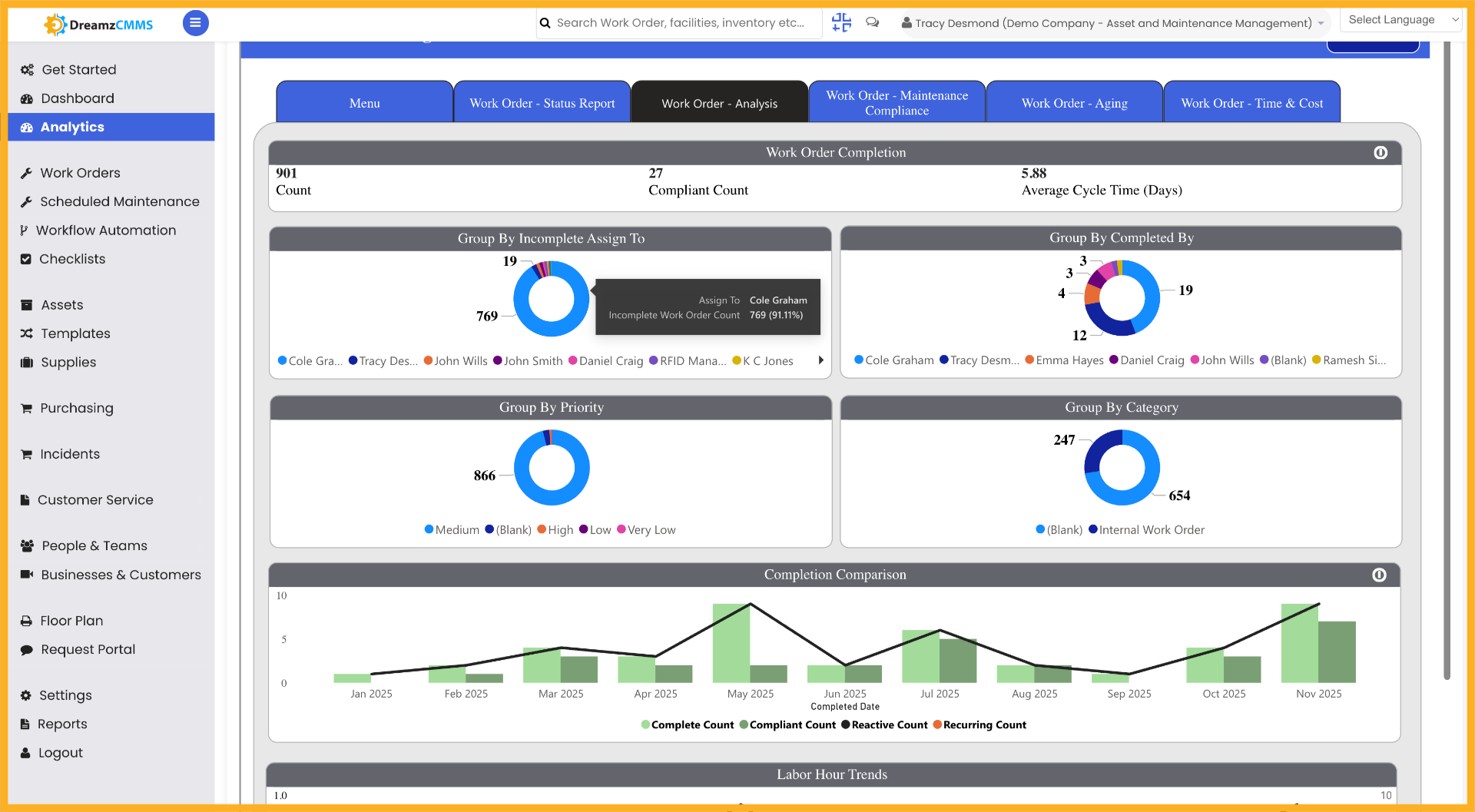
Task: Click the Request Portal speech bubble icon
Action: 27,650
